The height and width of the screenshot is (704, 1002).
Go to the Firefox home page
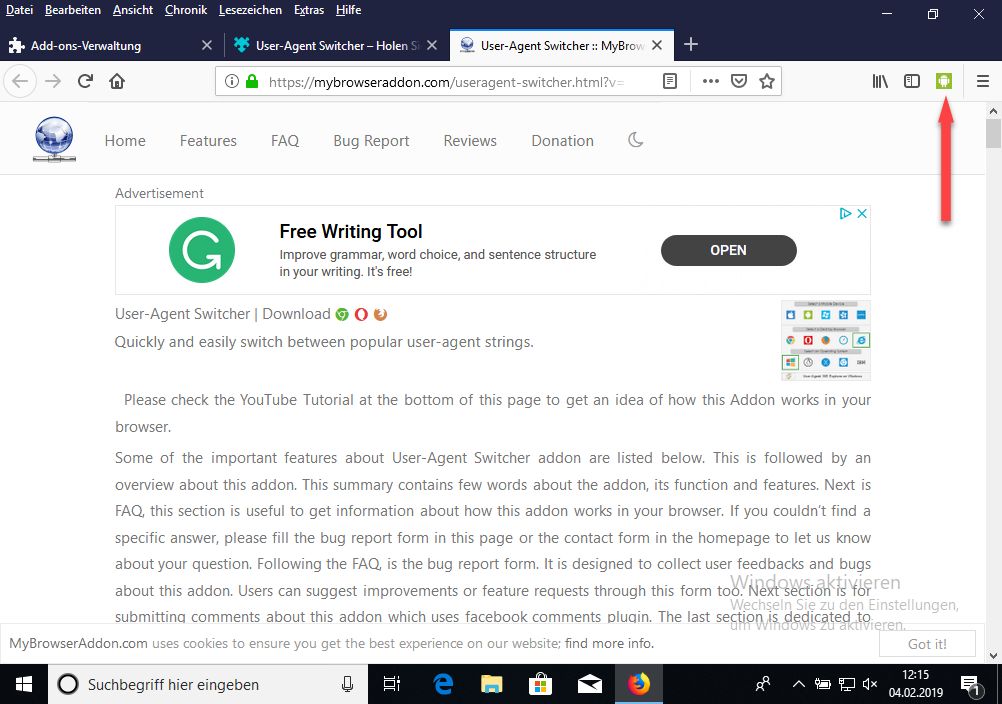[117, 81]
